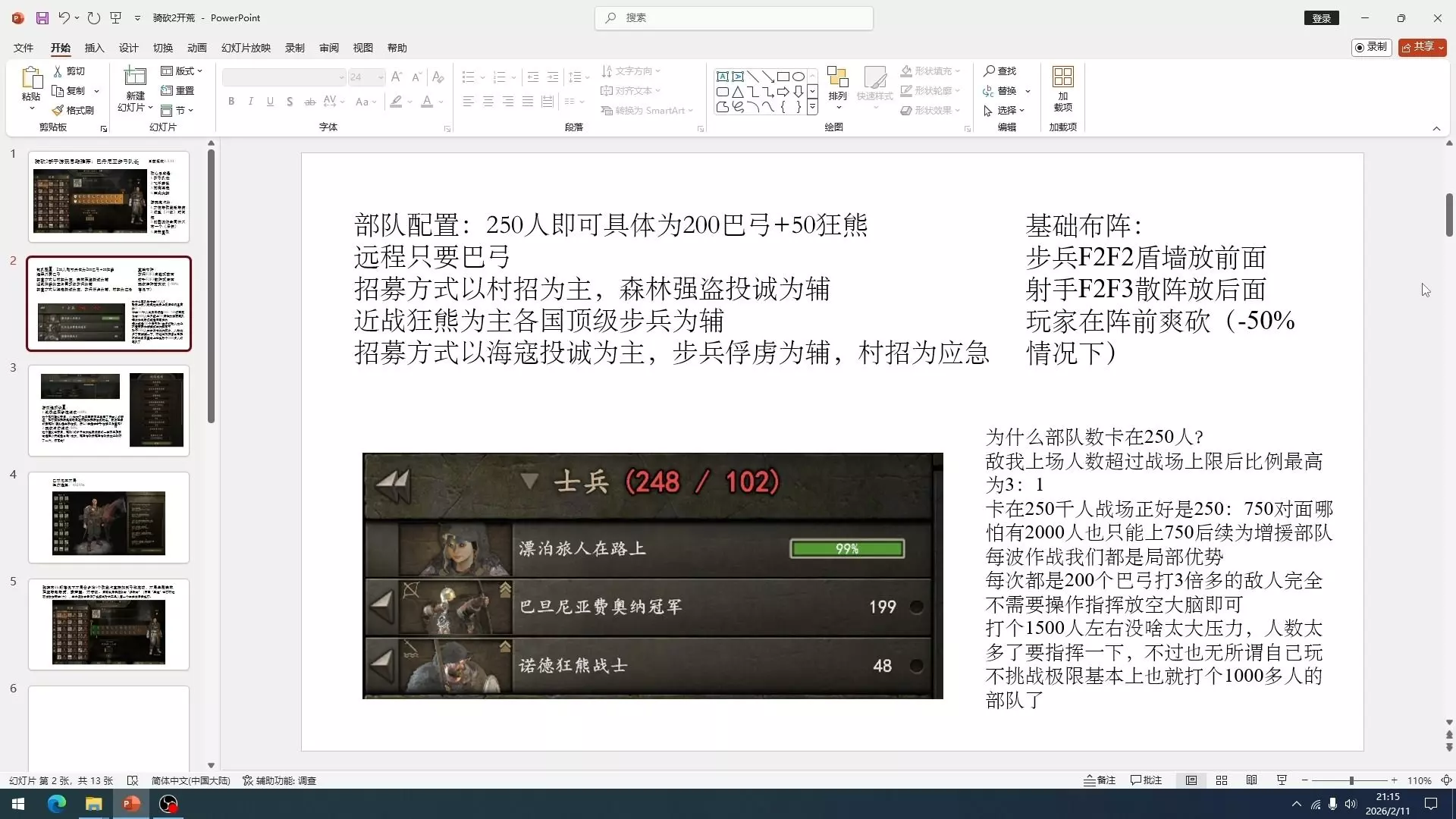The height and width of the screenshot is (819, 1456).
Task: Fit slide to current window
Action: [x=1447, y=780]
